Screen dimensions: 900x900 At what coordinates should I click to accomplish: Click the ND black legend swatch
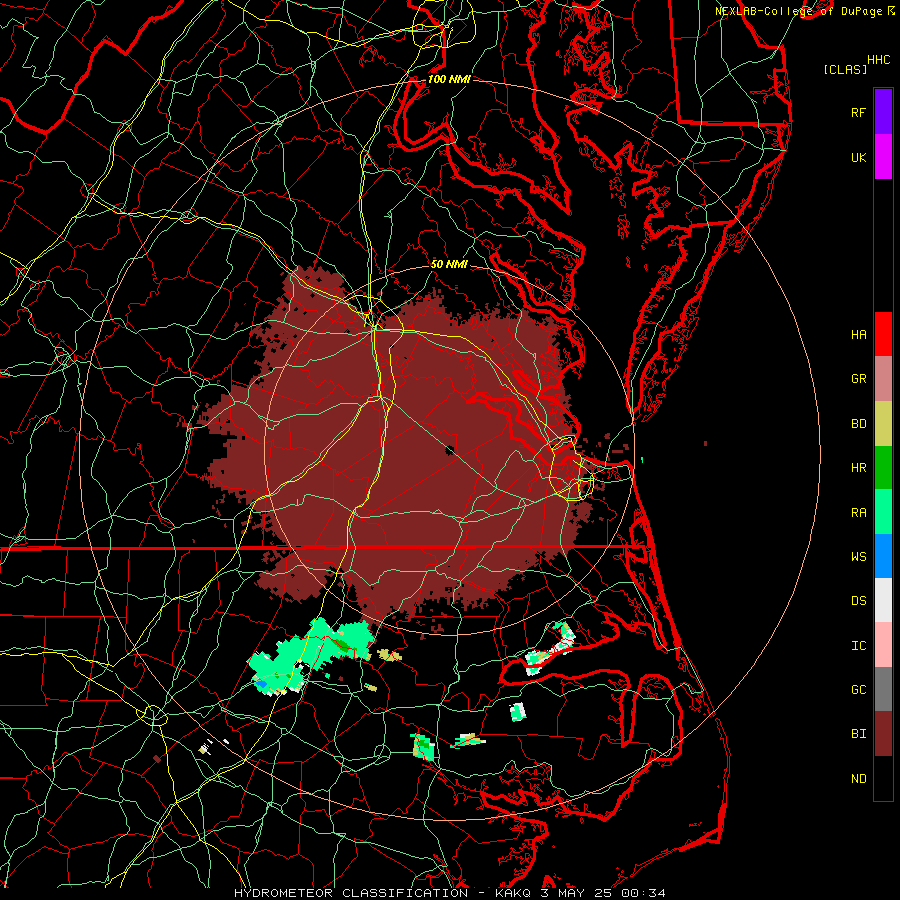coord(883,778)
